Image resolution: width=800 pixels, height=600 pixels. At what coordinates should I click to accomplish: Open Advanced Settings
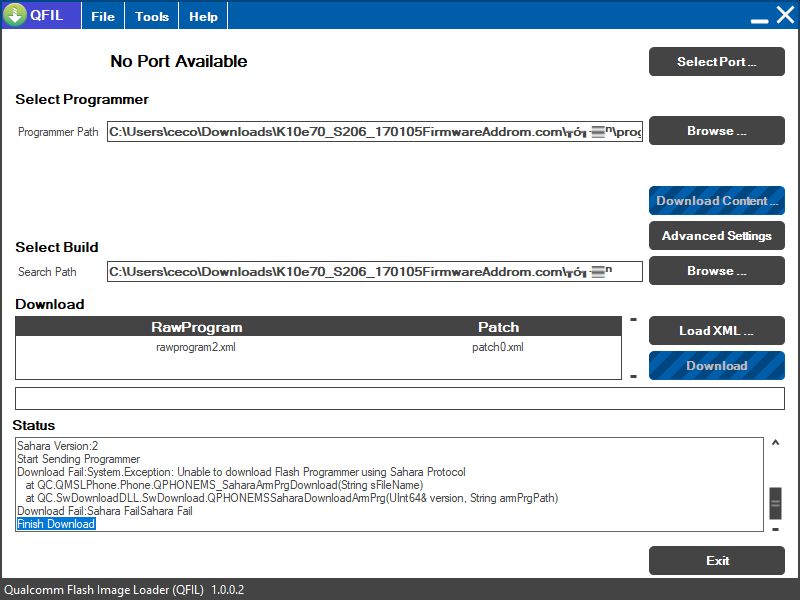(x=716, y=236)
